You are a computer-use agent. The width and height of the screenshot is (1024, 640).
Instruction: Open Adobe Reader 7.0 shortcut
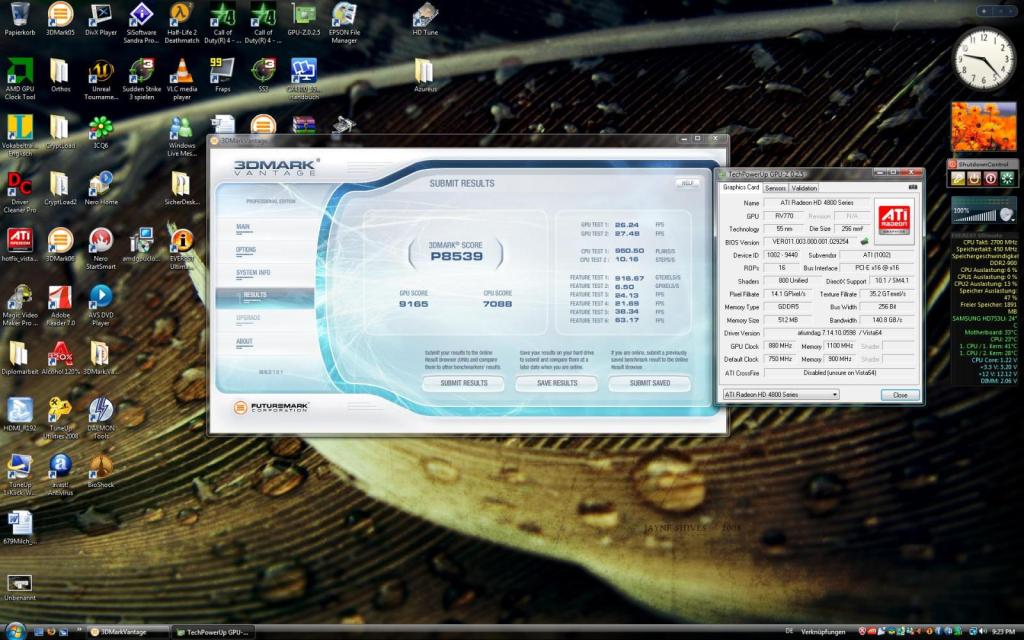click(x=60, y=305)
